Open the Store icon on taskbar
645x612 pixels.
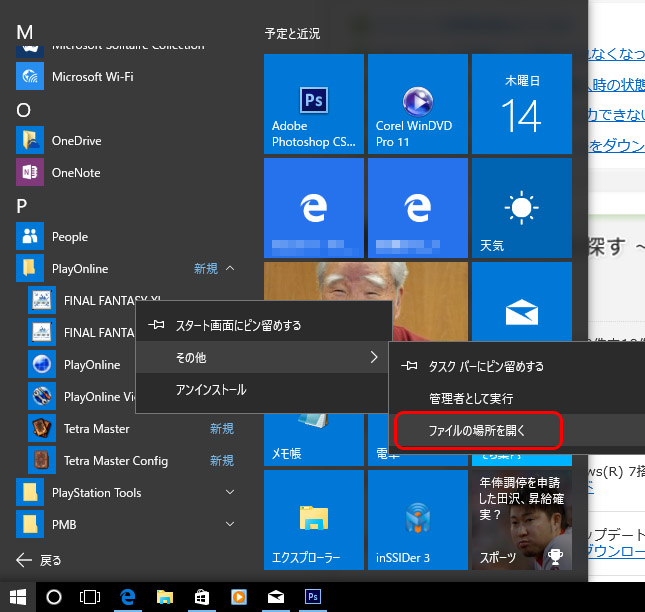pyautogui.click(x=202, y=597)
